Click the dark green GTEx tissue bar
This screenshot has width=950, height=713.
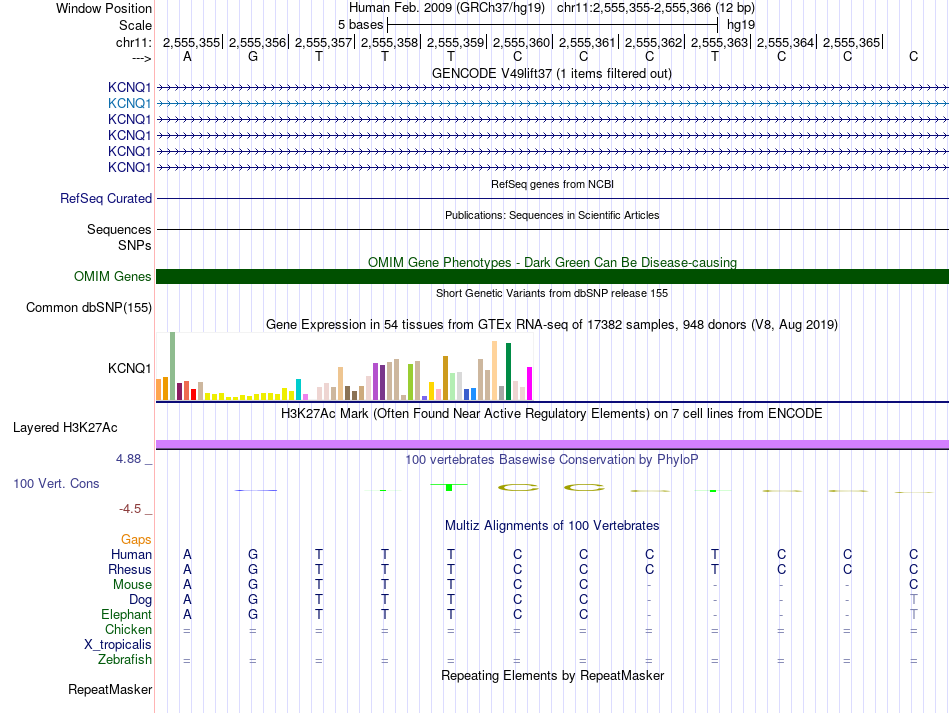coord(509,371)
